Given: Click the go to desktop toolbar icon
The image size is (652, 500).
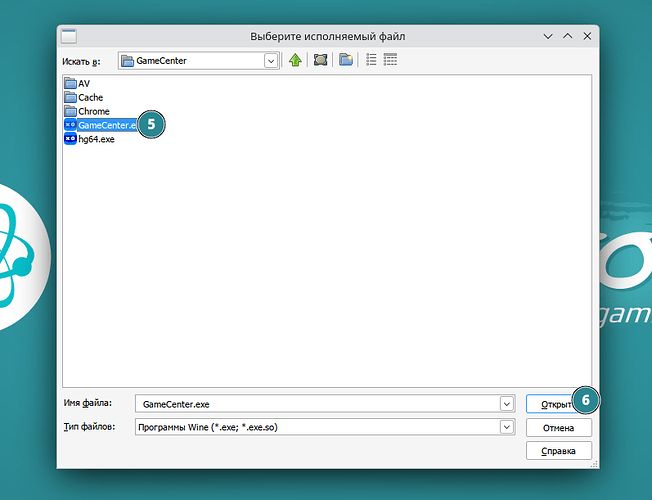Looking at the screenshot, I should (x=321, y=60).
